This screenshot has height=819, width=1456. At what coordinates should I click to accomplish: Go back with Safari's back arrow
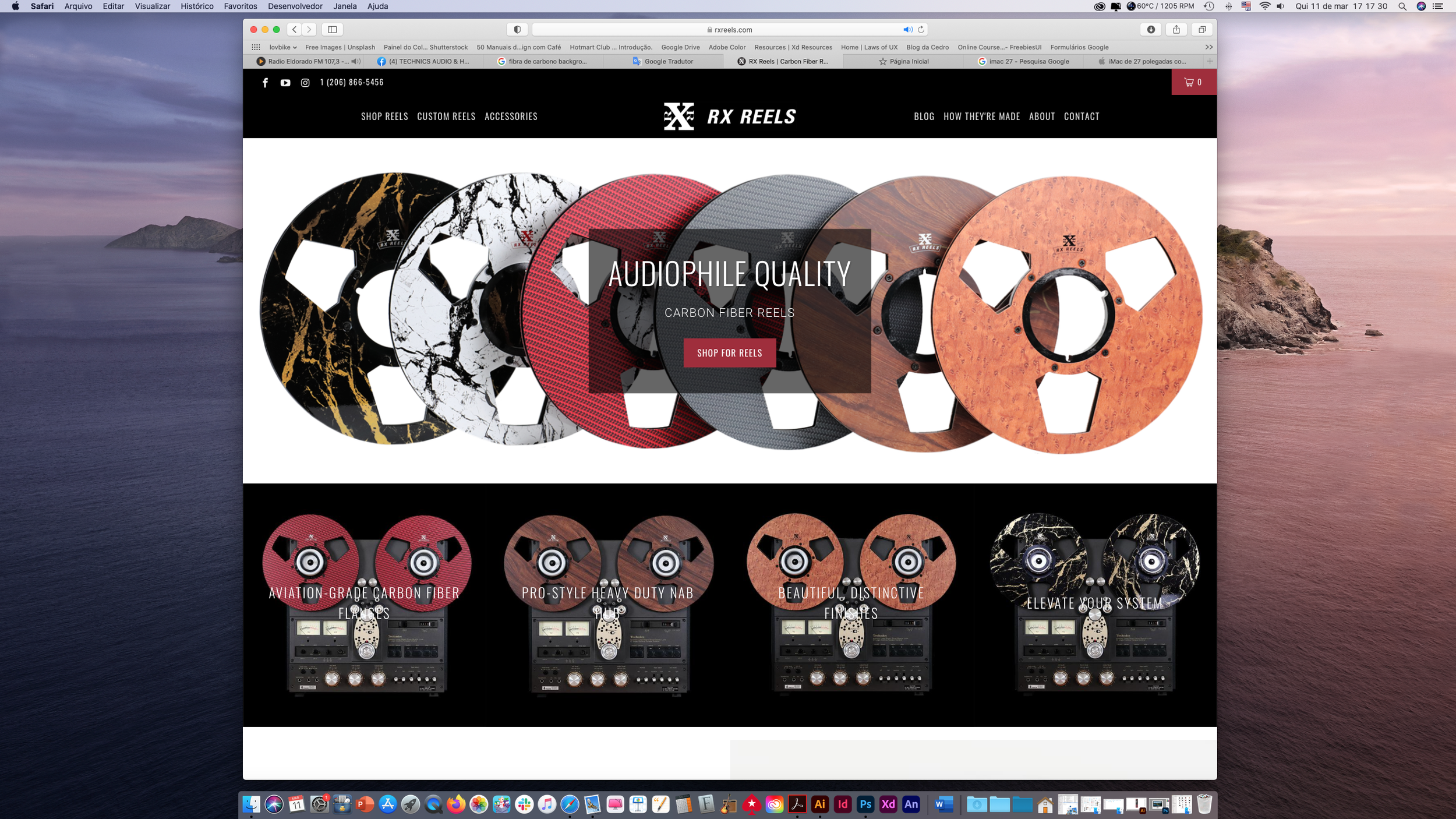(x=295, y=30)
